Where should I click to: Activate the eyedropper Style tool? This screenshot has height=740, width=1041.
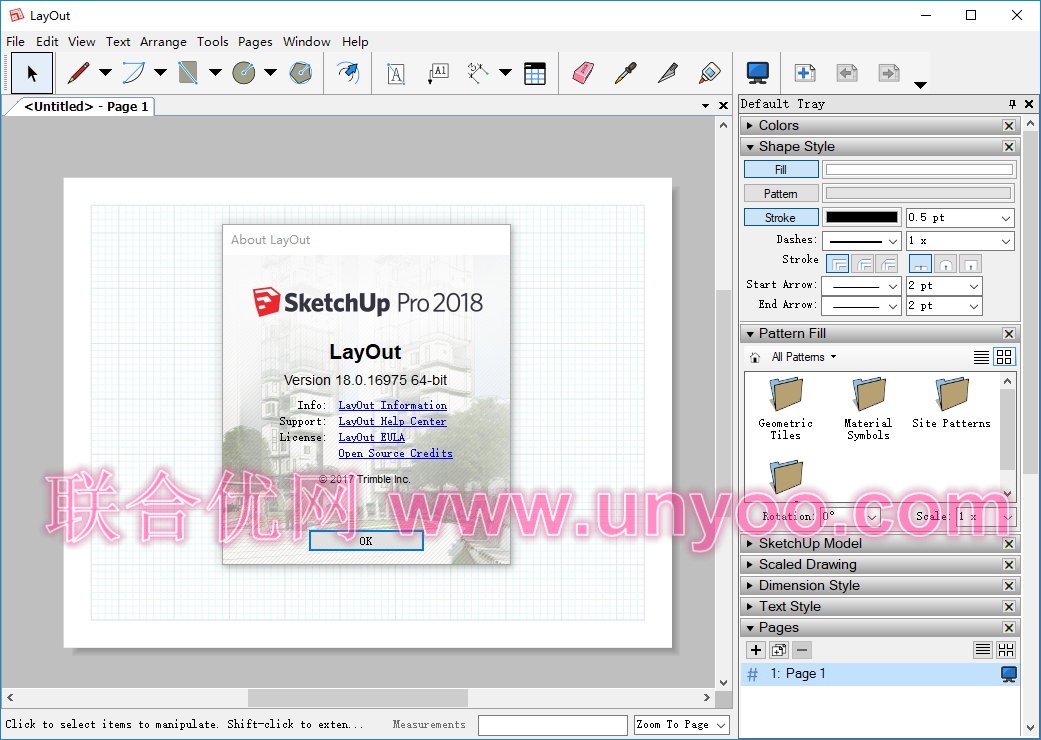tap(625, 73)
